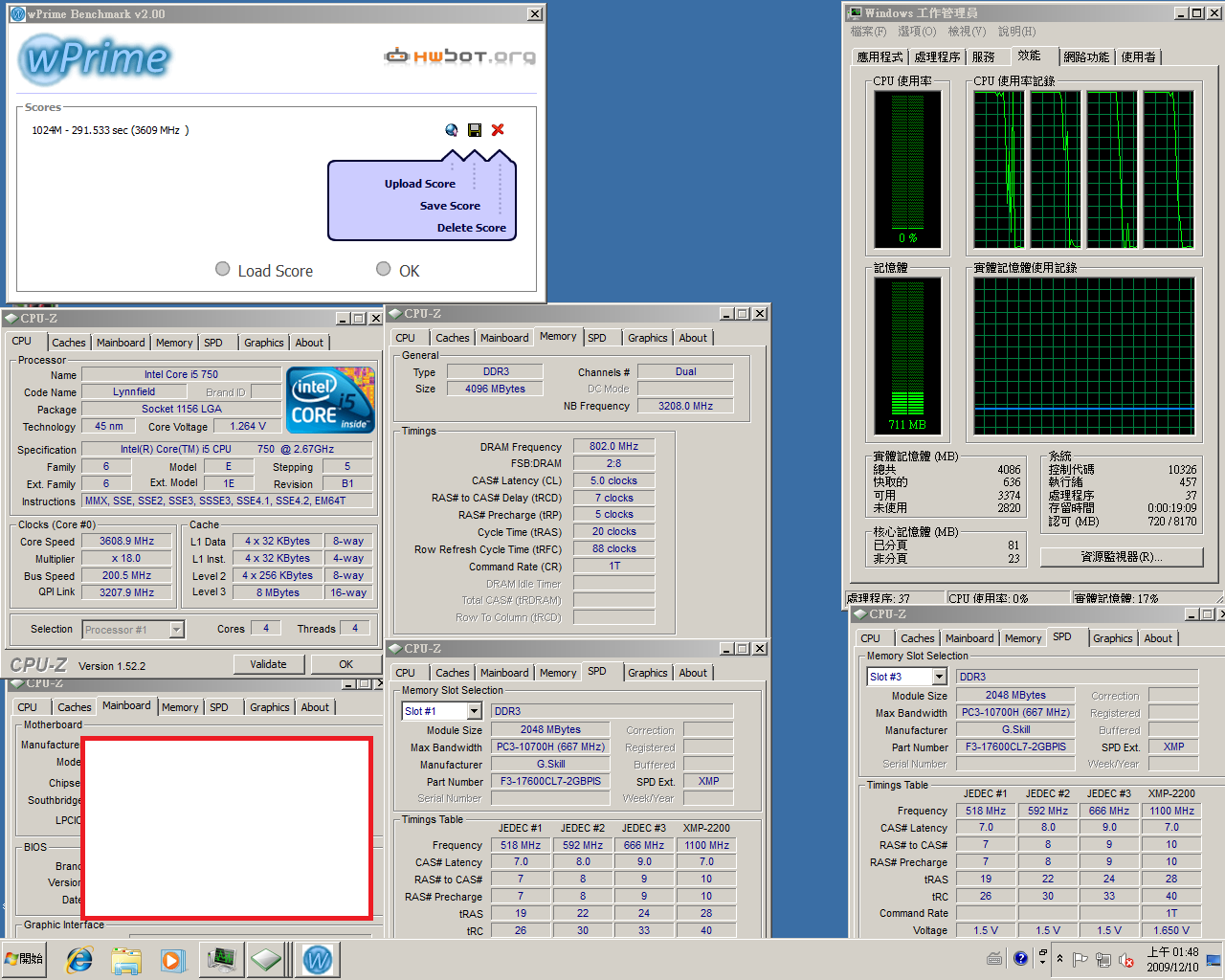
Task: Click Save Score text in the tooltip
Action: point(450,206)
